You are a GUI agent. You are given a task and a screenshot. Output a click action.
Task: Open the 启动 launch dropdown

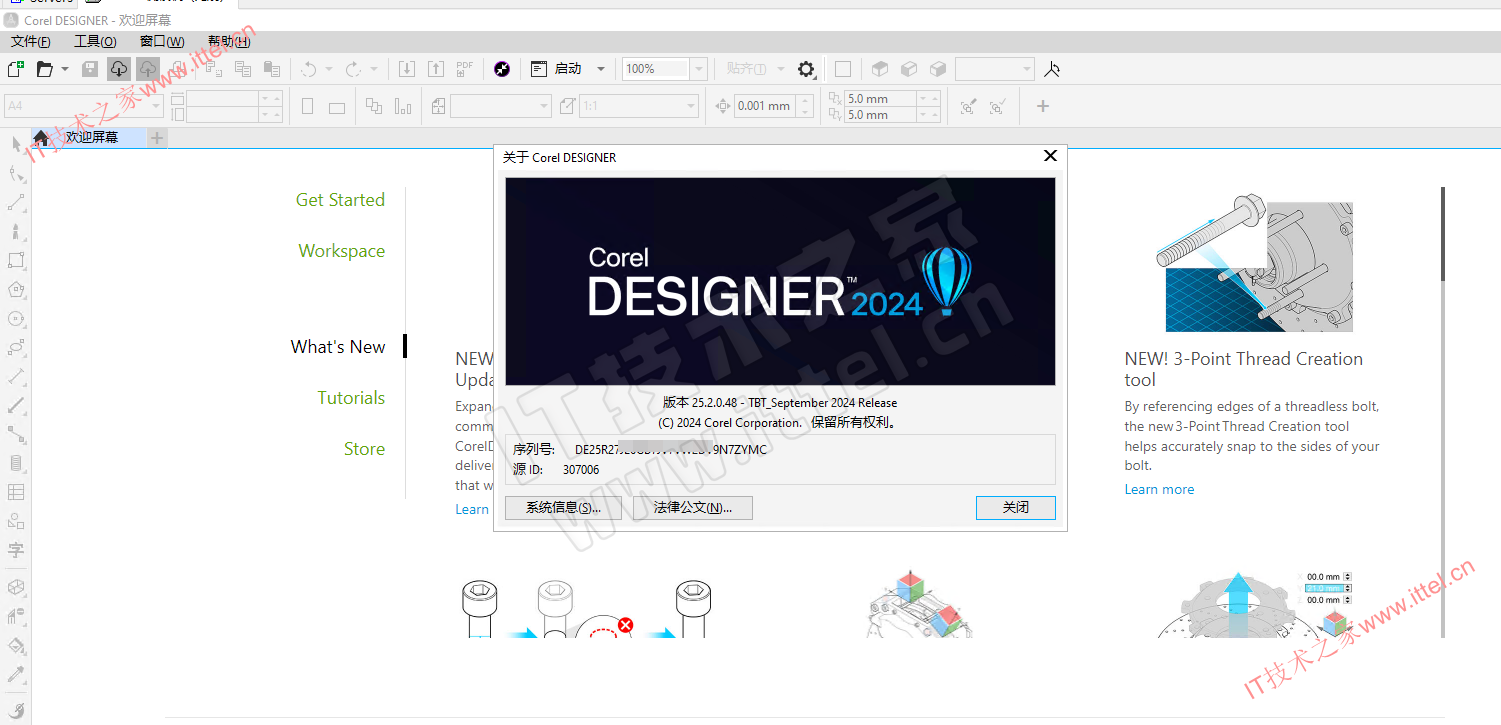pos(601,69)
